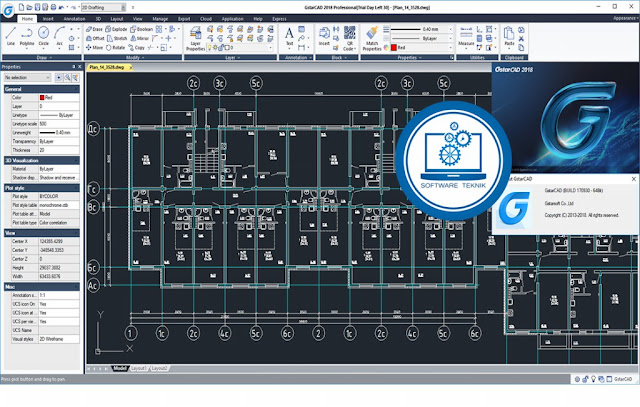Click the Open folder icon in quick access
Screen dimensions: 640x407
[29, 7]
